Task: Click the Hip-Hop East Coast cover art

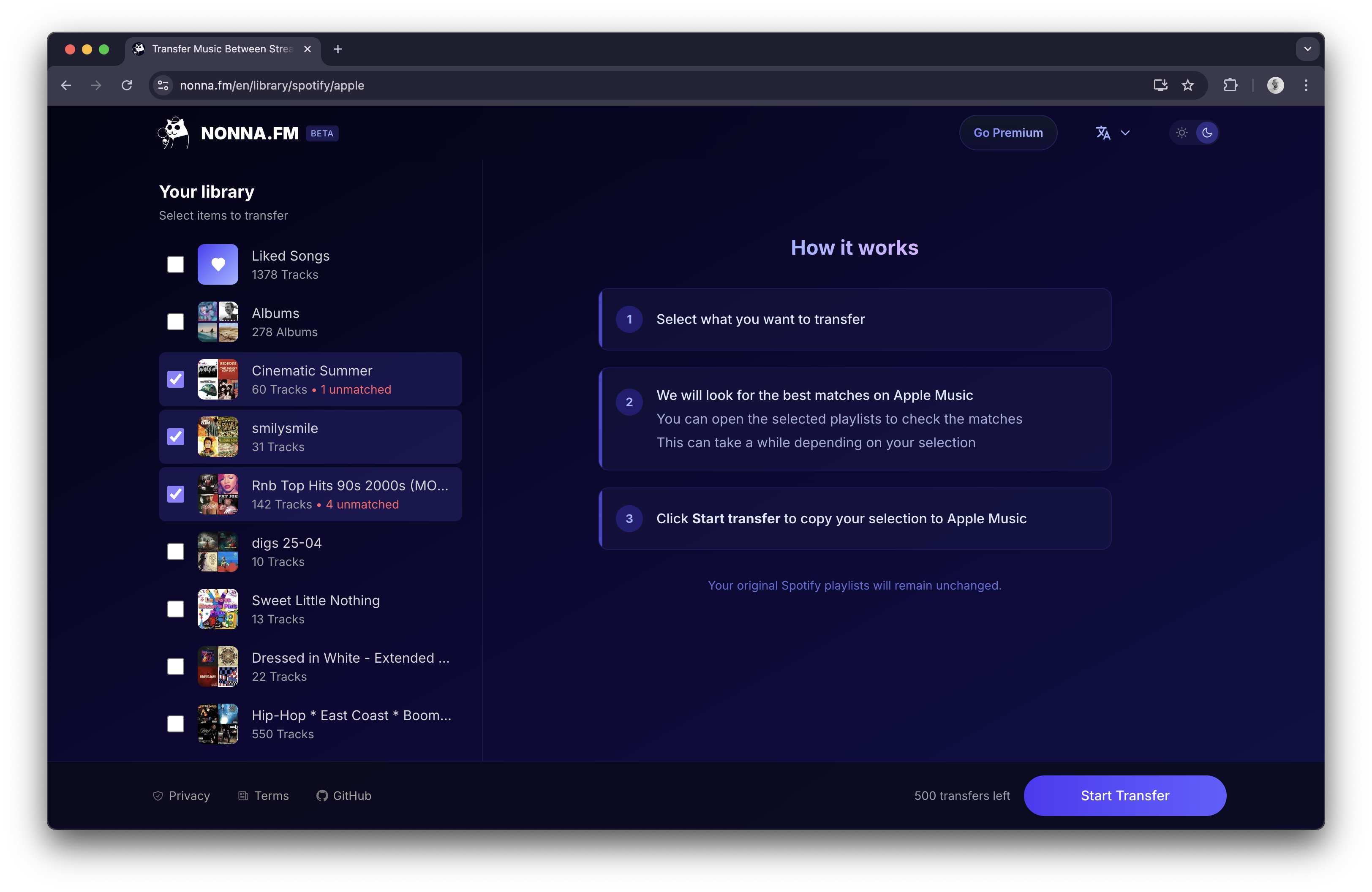Action: pyautogui.click(x=218, y=724)
